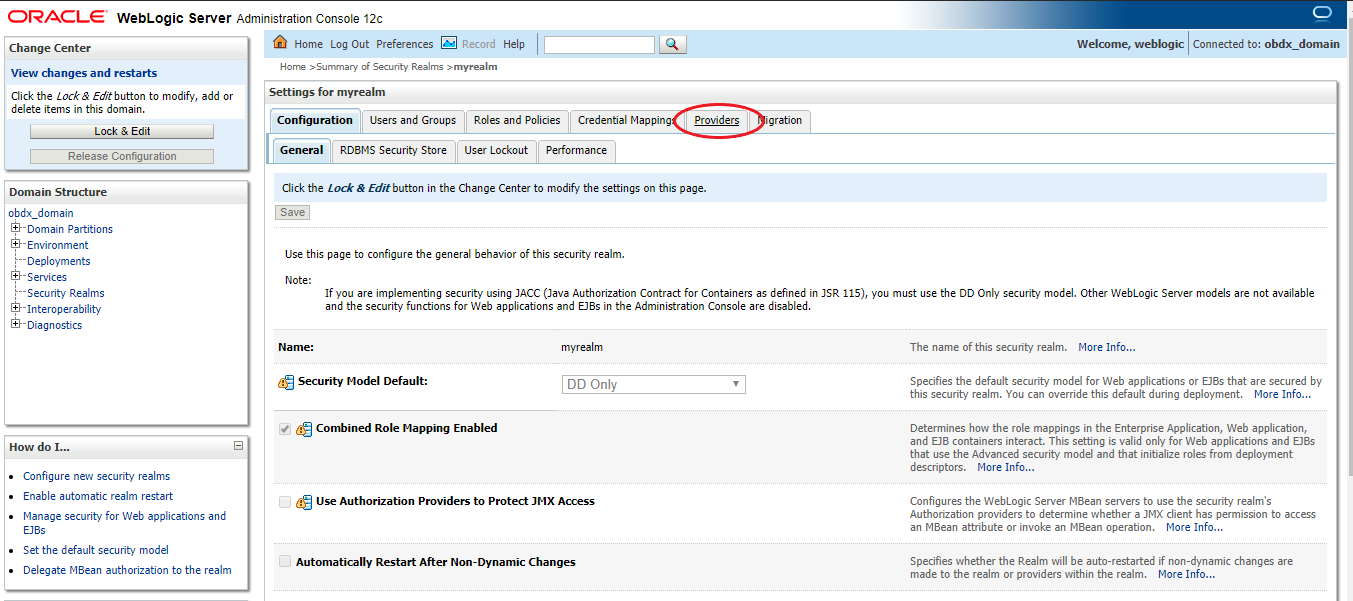
Task: Click Summary of Security Realms breadcrumb
Action: click(x=380, y=67)
